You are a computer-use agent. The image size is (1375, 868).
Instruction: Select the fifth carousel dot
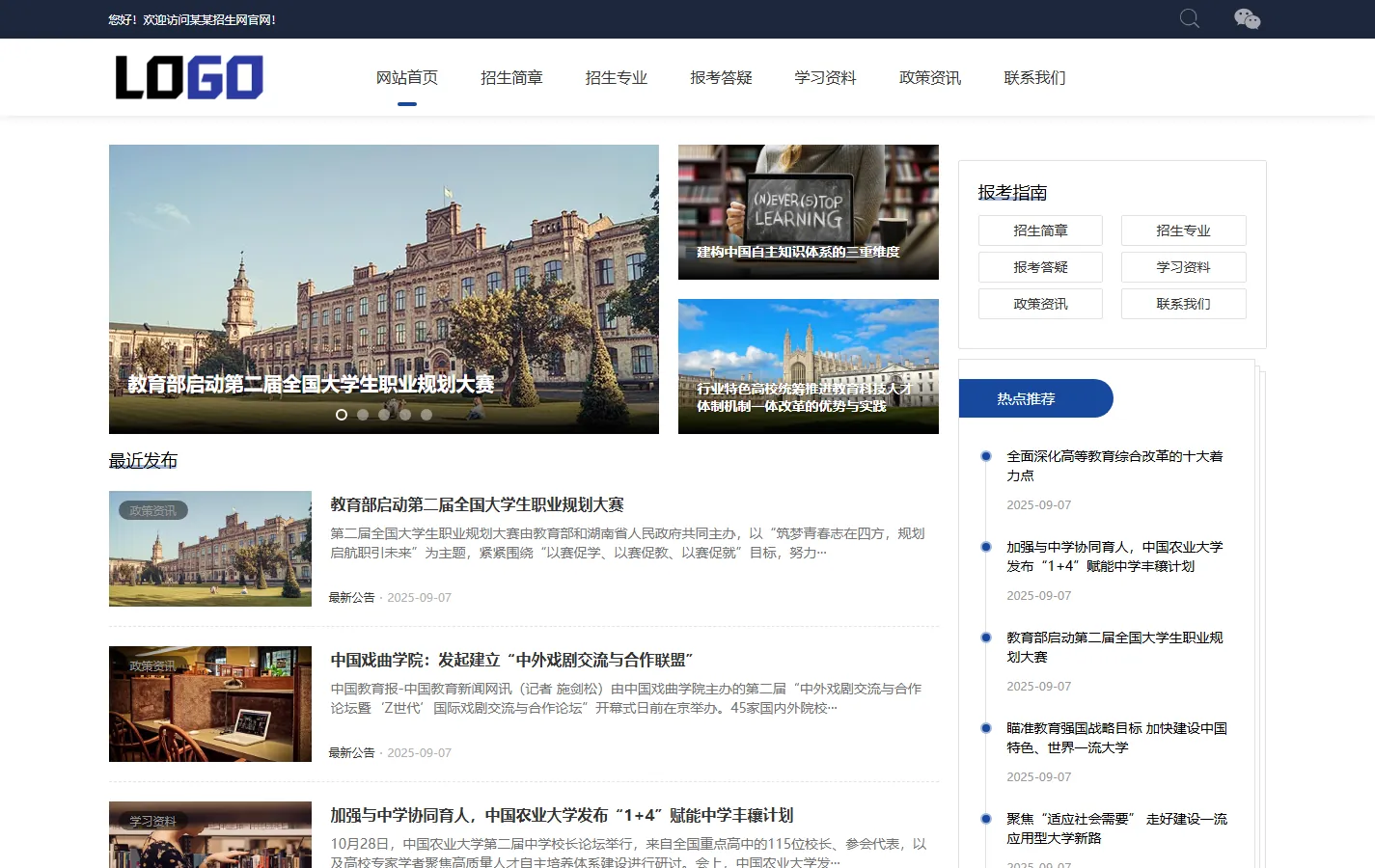426,415
